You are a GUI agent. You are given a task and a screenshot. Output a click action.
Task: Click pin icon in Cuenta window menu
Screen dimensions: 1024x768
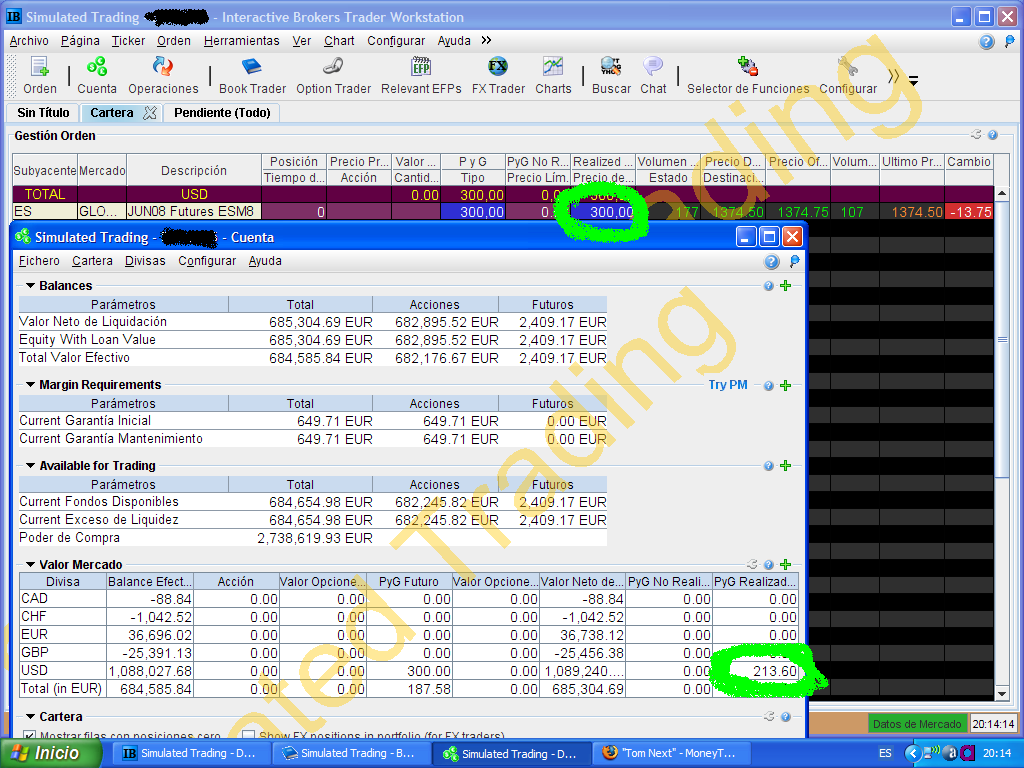tap(794, 262)
